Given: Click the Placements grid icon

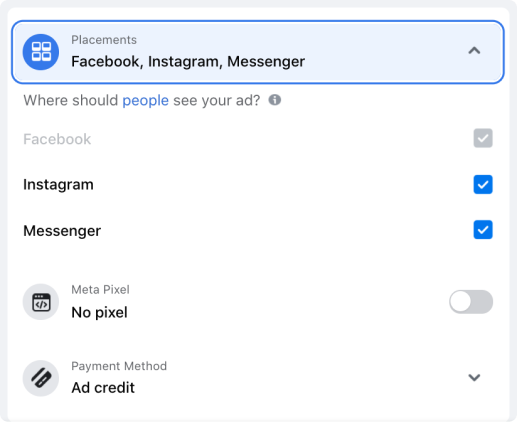Looking at the screenshot, I should coord(41,52).
